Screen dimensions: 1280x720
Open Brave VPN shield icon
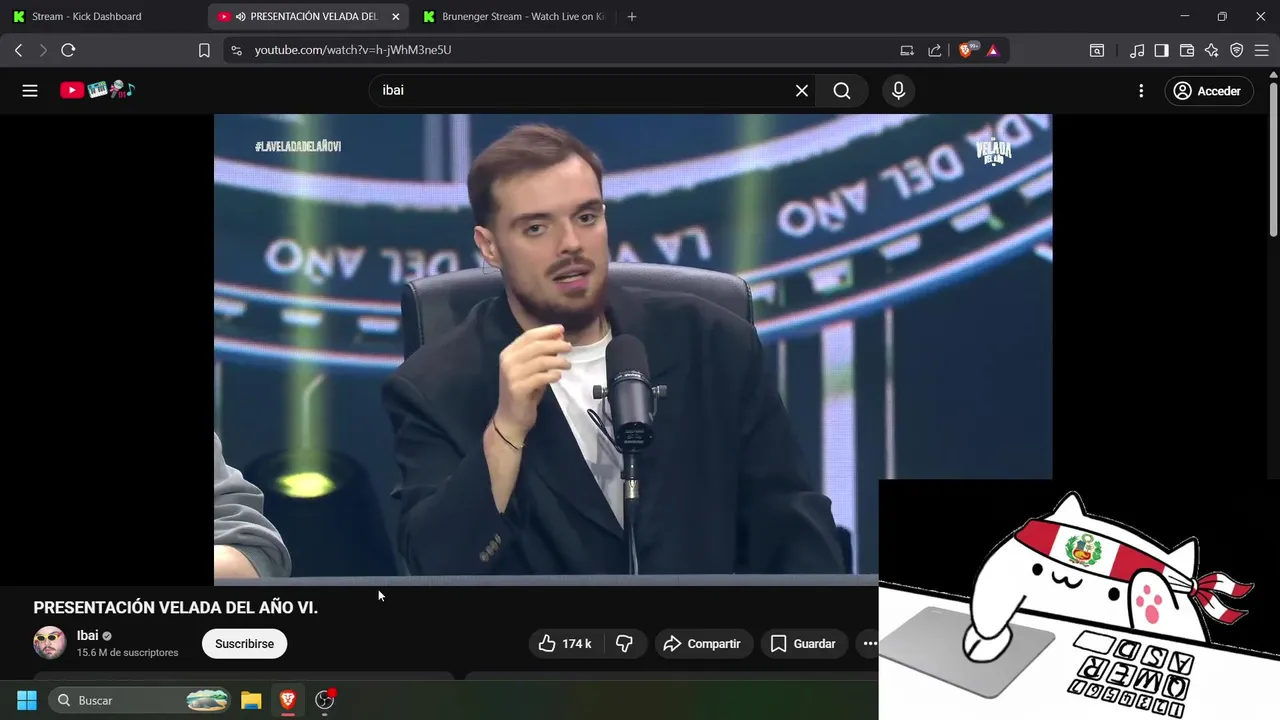click(x=1237, y=50)
